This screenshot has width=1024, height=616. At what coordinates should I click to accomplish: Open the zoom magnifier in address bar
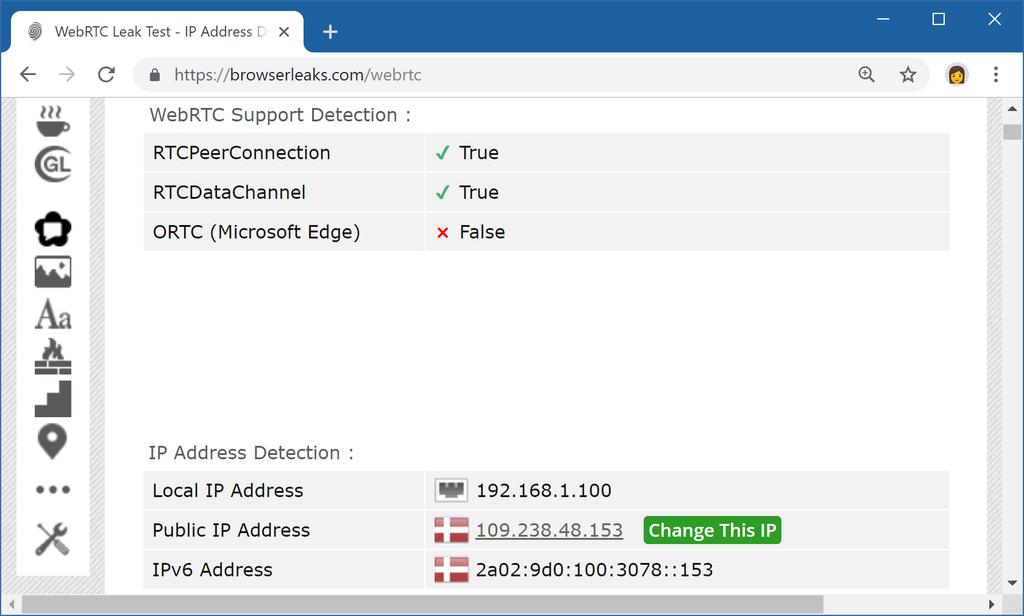pyautogui.click(x=867, y=74)
